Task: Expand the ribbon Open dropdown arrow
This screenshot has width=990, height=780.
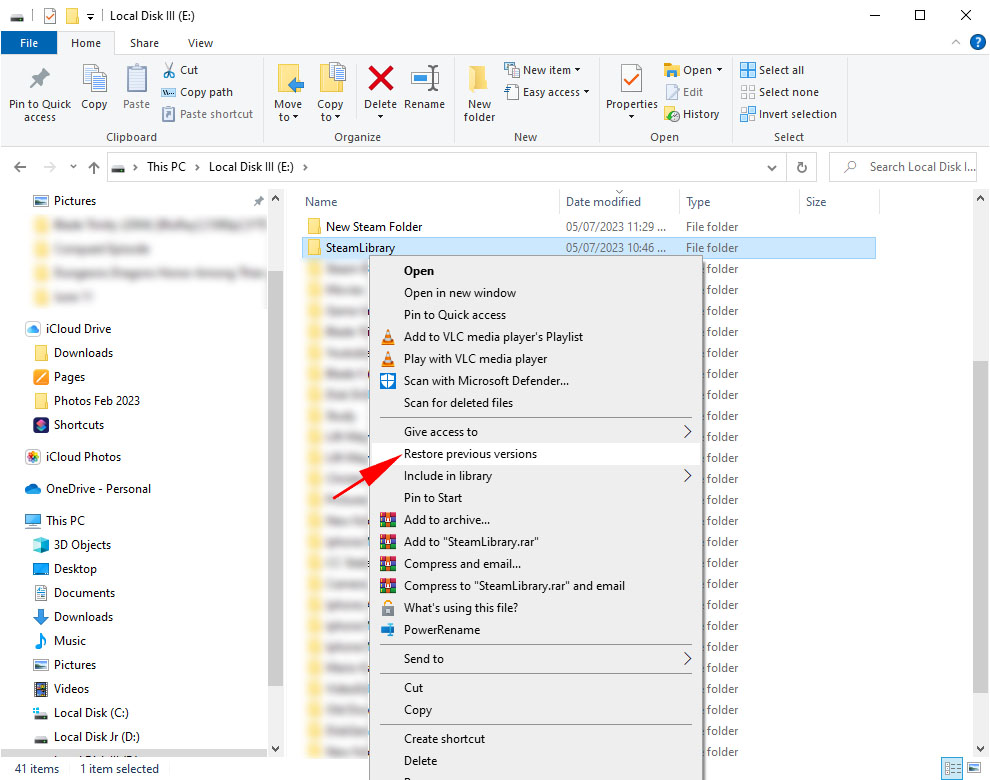Action: pos(719,70)
